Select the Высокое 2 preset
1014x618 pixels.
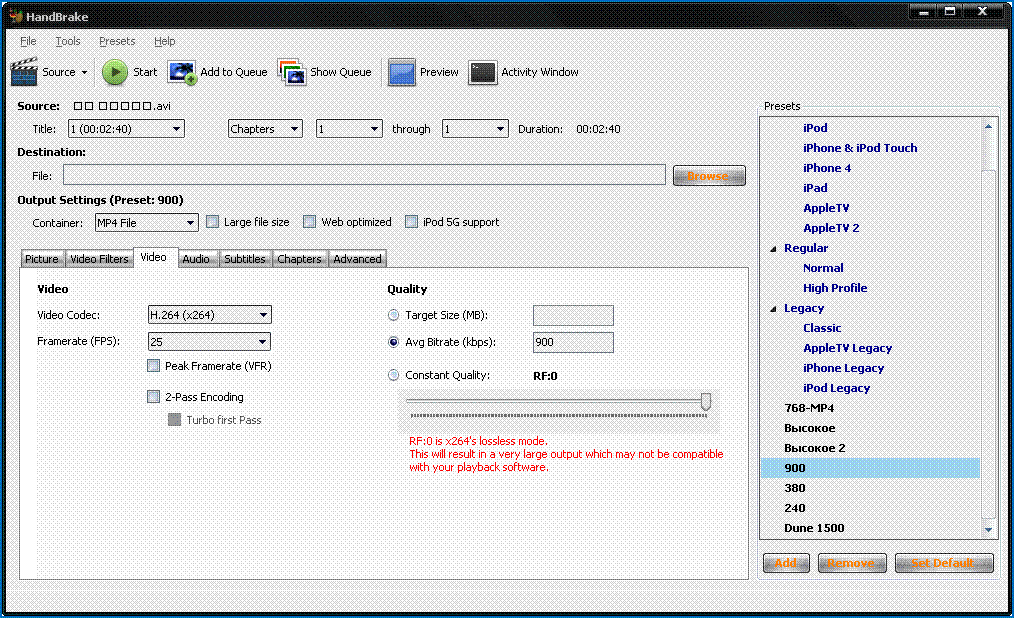815,448
